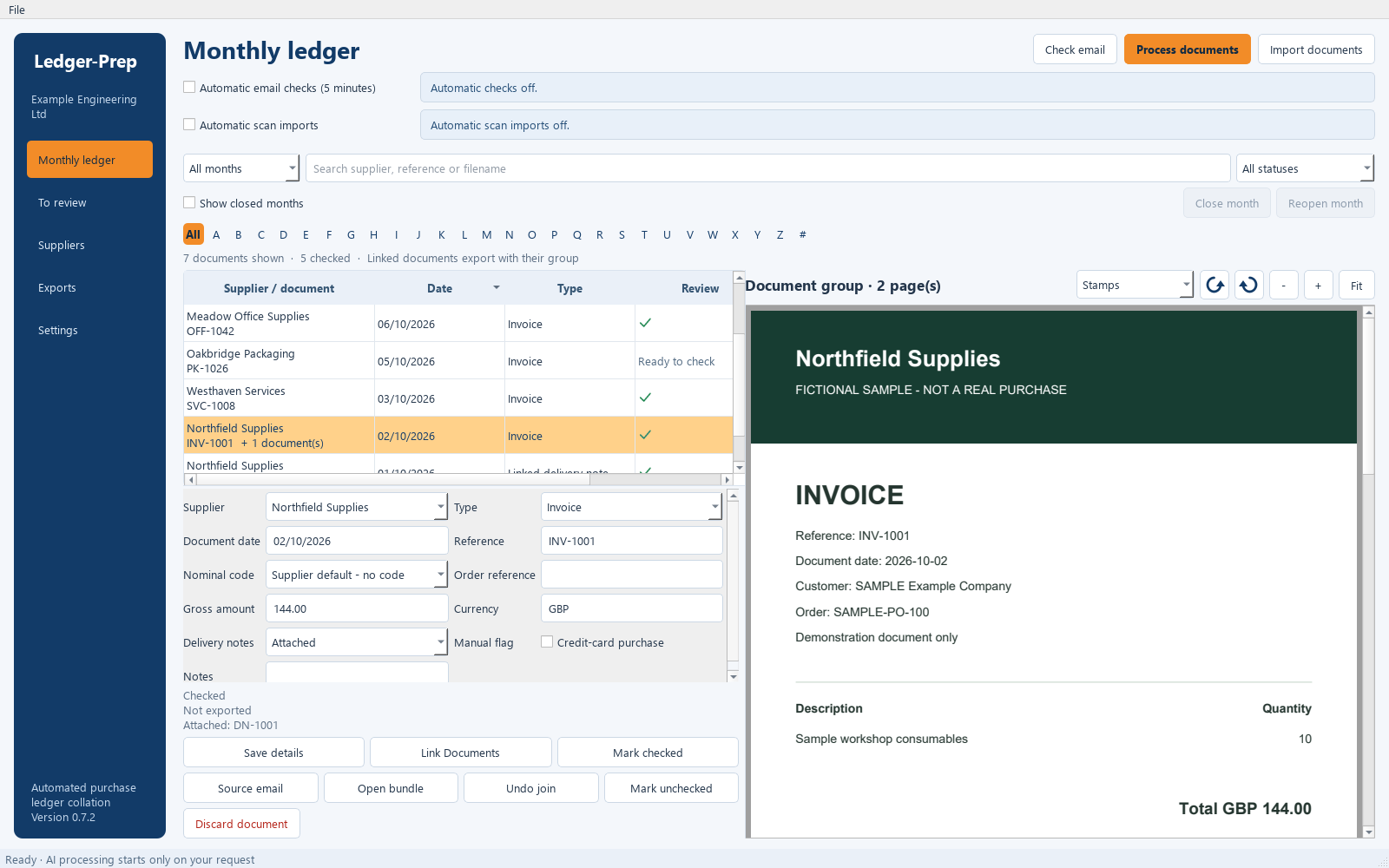The width and height of the screenshot is (1389, 868).
Task: Open the Nominal code dropdown
Action: point(357,575)
